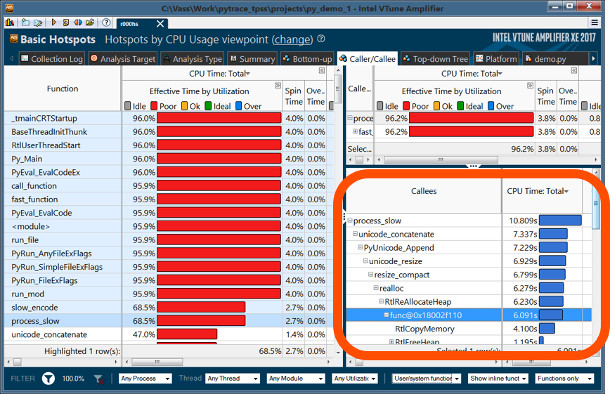Switch to Collection Log tab

point(52,59)
